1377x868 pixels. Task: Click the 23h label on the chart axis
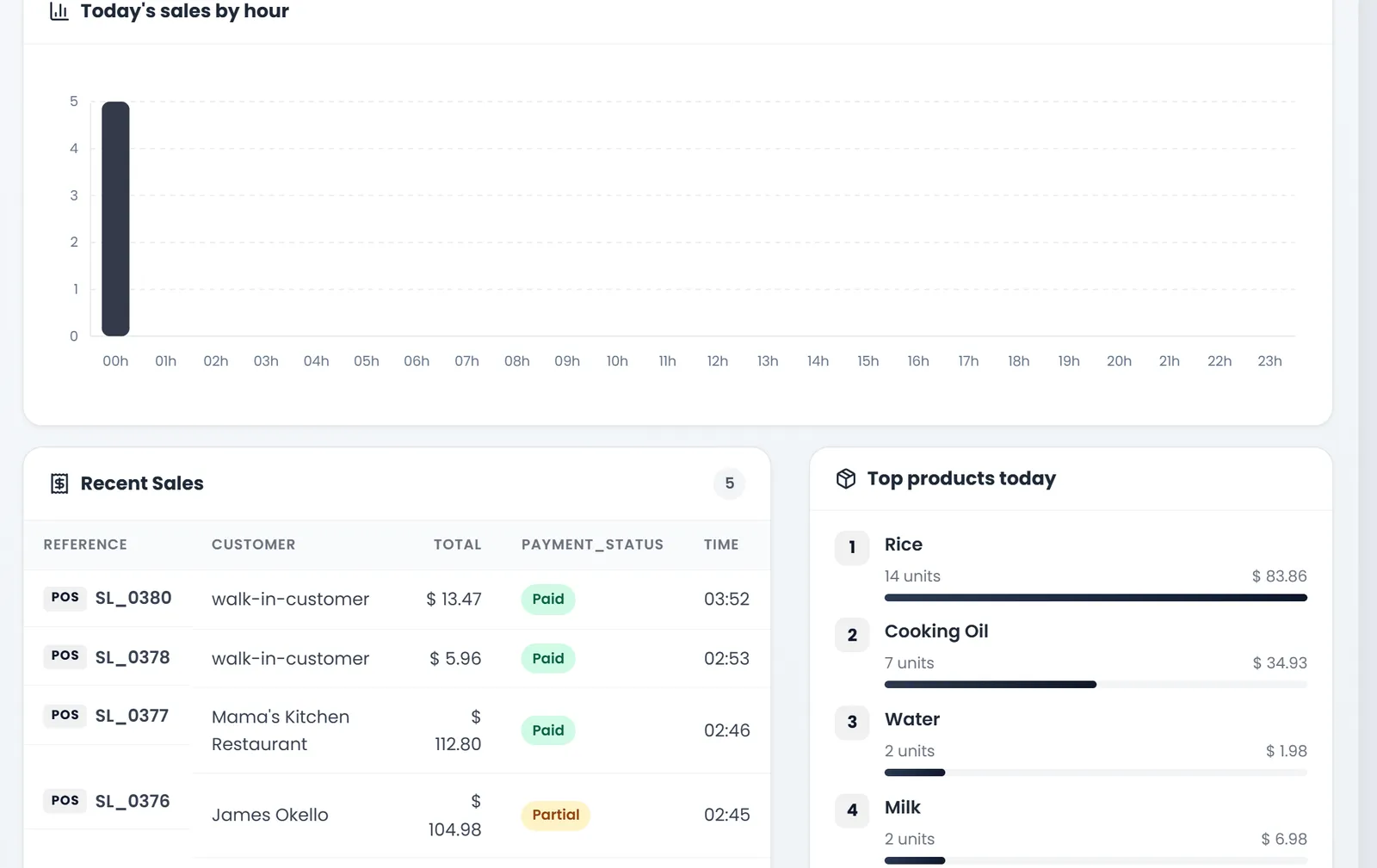pyautogui.click(x=1269, y=361)
